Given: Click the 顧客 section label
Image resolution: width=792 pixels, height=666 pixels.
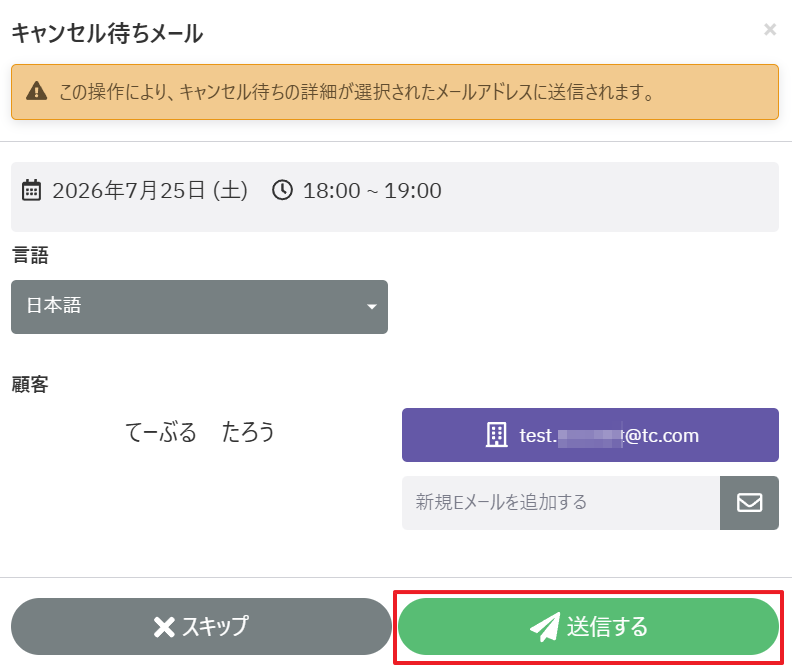Looking at the screenshot, I should tap(30, 384).
